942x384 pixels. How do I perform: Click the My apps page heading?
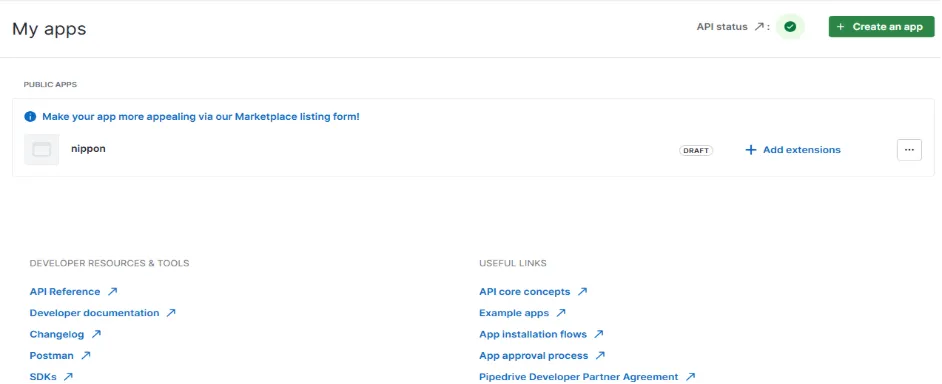49,29
